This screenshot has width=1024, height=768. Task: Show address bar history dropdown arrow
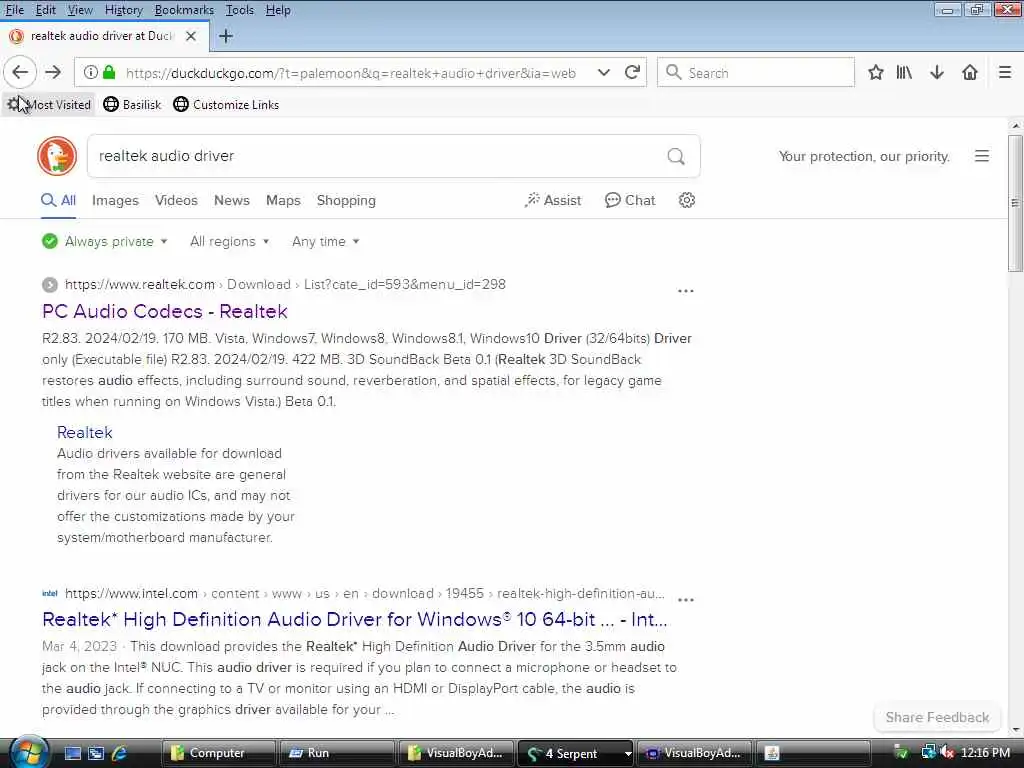603,72
